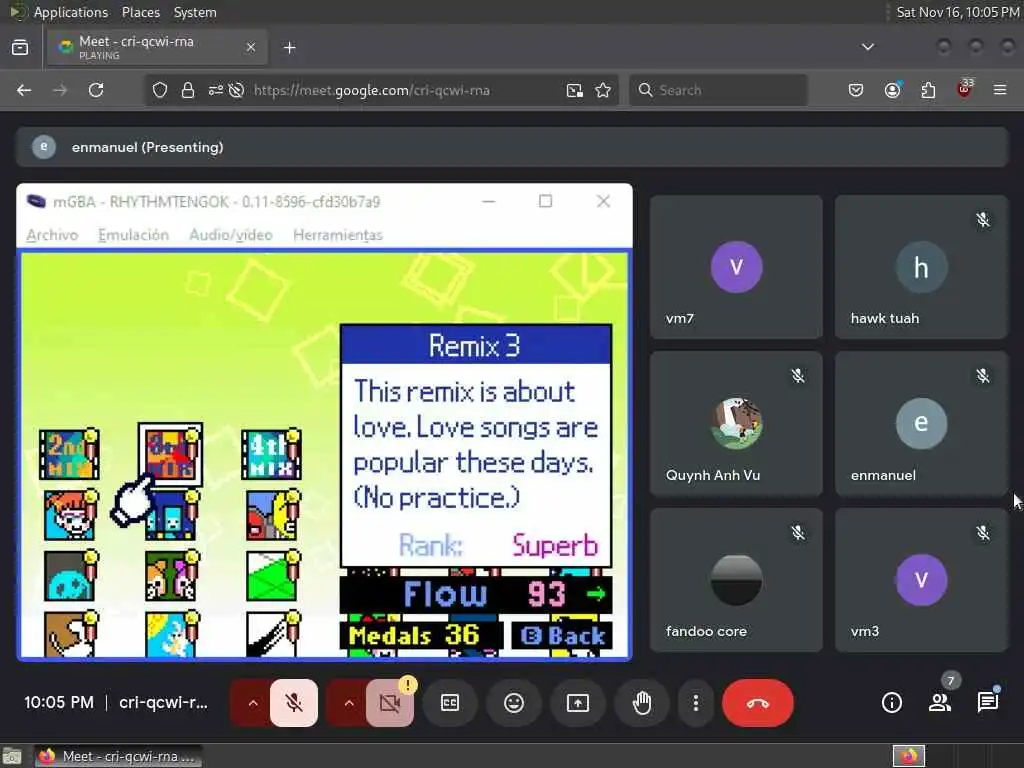Viewport: 1024px width, 768px height.
Task: View site security padlock info
Action: [x=188, y=90]
